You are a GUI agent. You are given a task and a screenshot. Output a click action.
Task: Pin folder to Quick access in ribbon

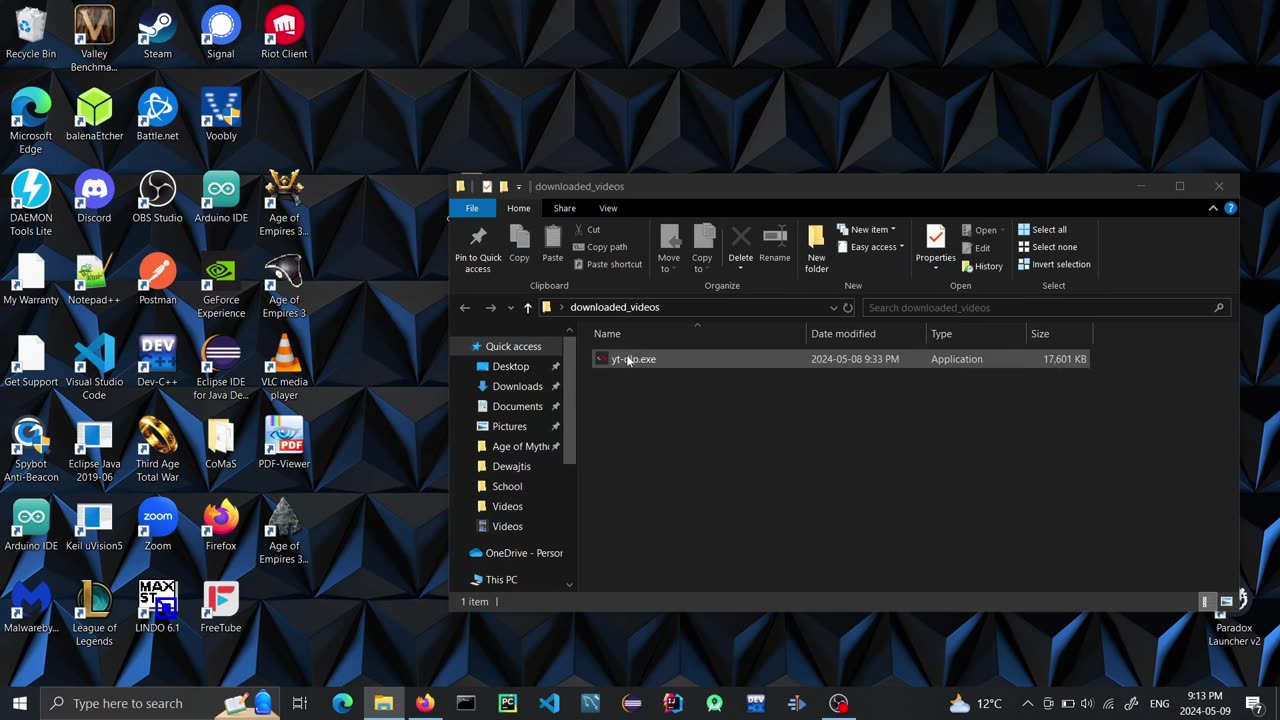[478, 248]
